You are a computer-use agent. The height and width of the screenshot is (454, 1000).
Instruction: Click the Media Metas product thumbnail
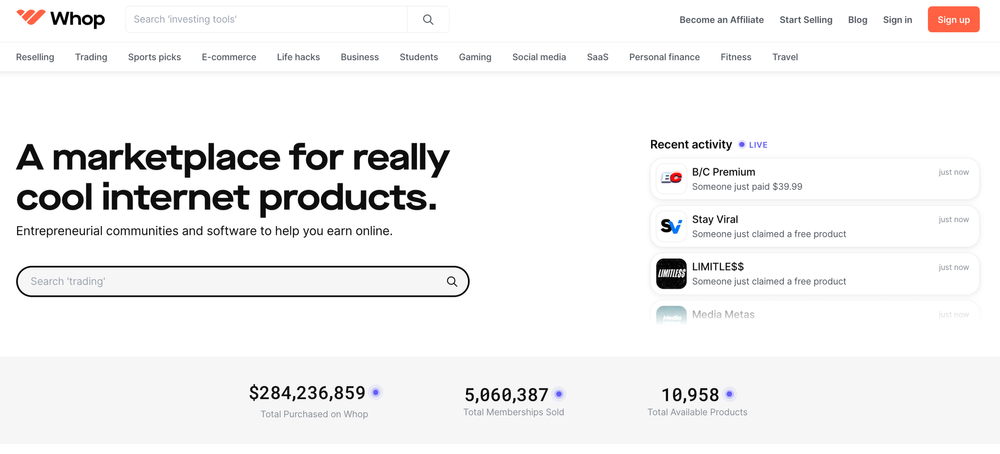(671, 315)
